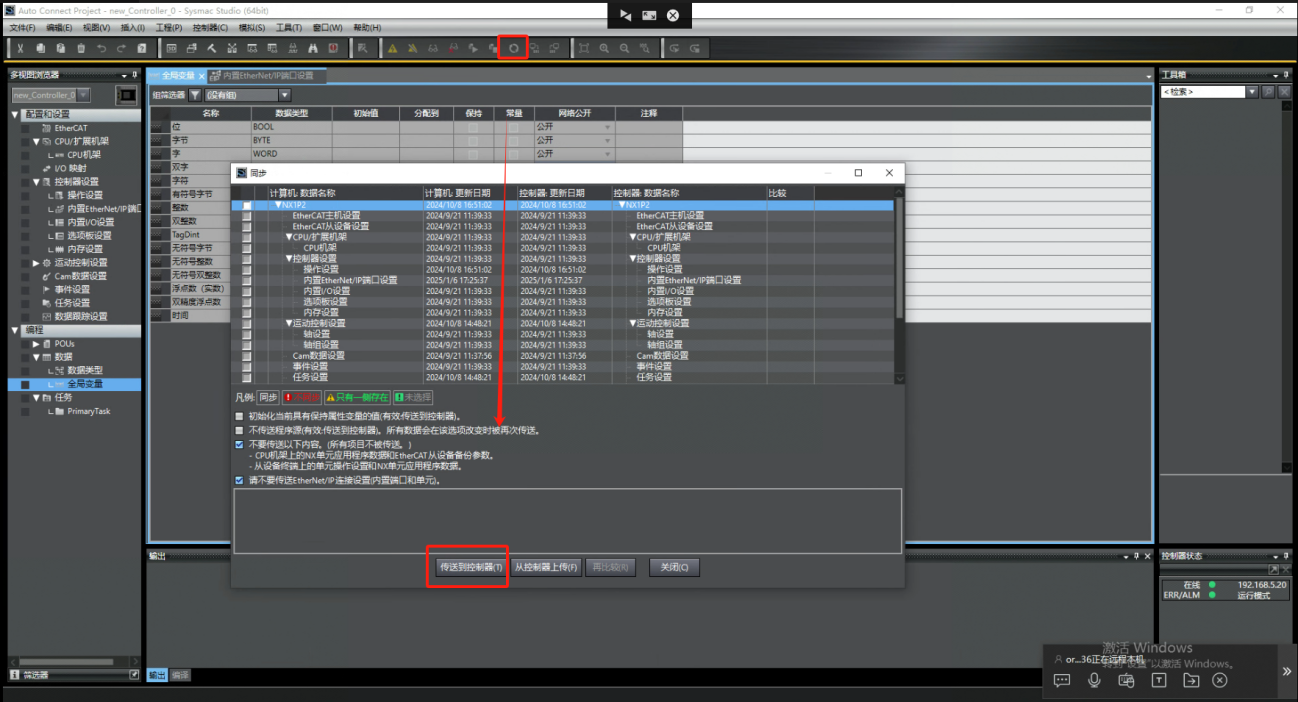
Task: Click the binoculars search icon in toolbar
Action: point(313,48)
